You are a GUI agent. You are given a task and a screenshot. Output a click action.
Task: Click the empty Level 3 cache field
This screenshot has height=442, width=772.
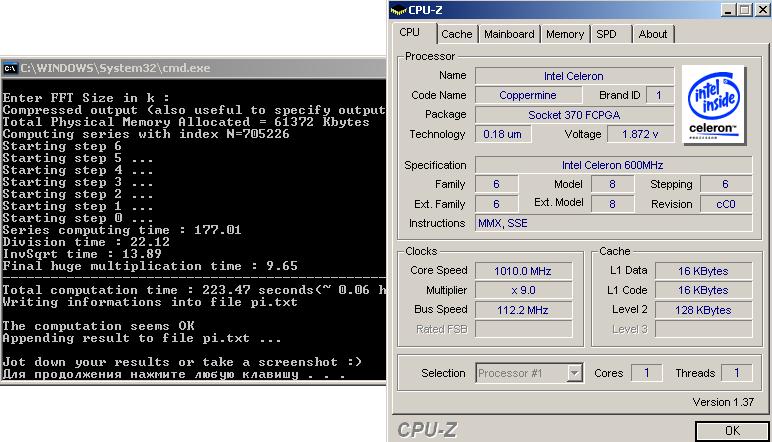704,329
